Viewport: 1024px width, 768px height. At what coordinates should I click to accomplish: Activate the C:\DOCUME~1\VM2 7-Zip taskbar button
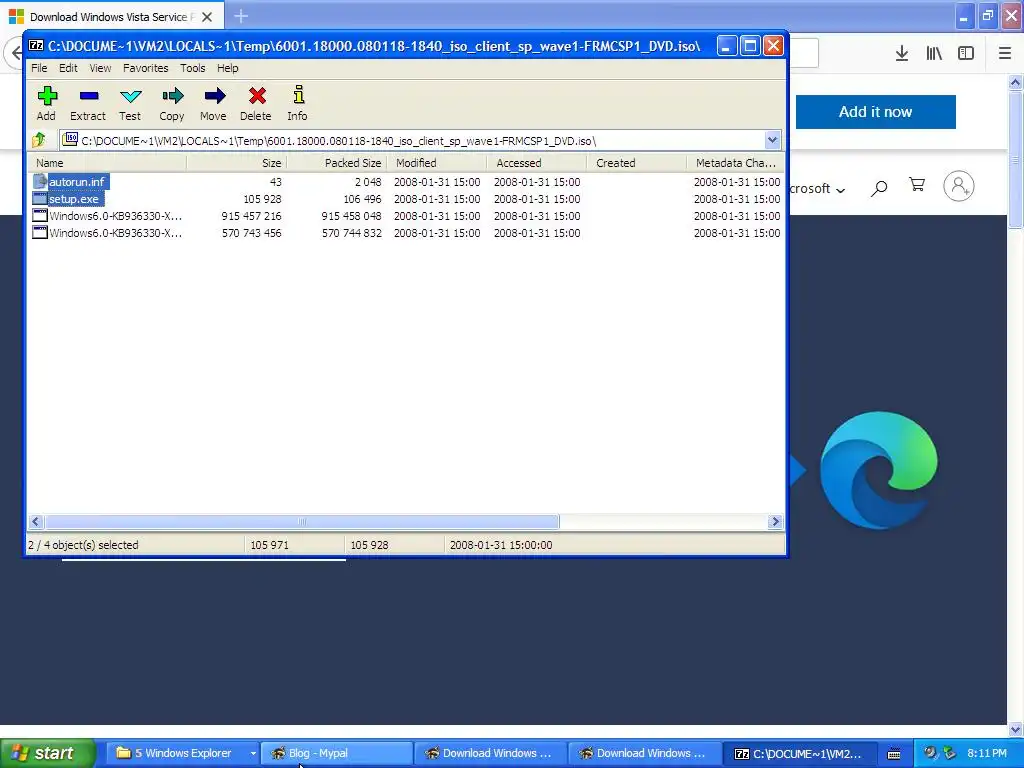point(799,753)
